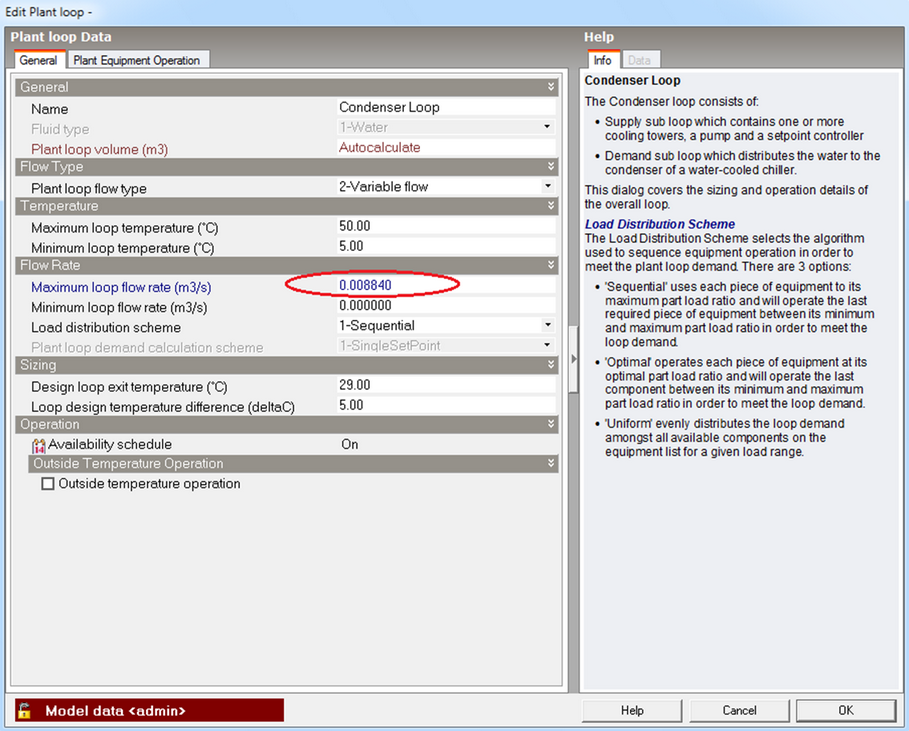This screenshot has width=909, height=731.
Task: Click the Design loop exit temperature value
Action: tap(445, 386)
